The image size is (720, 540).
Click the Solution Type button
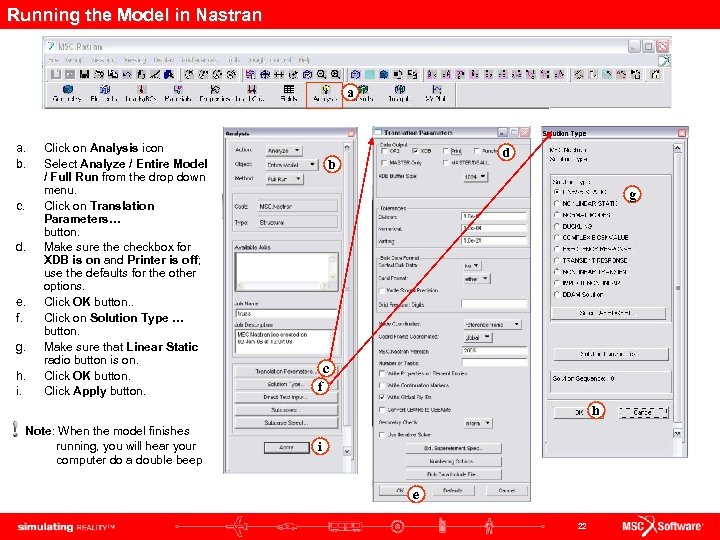click(x=286, y=384)
